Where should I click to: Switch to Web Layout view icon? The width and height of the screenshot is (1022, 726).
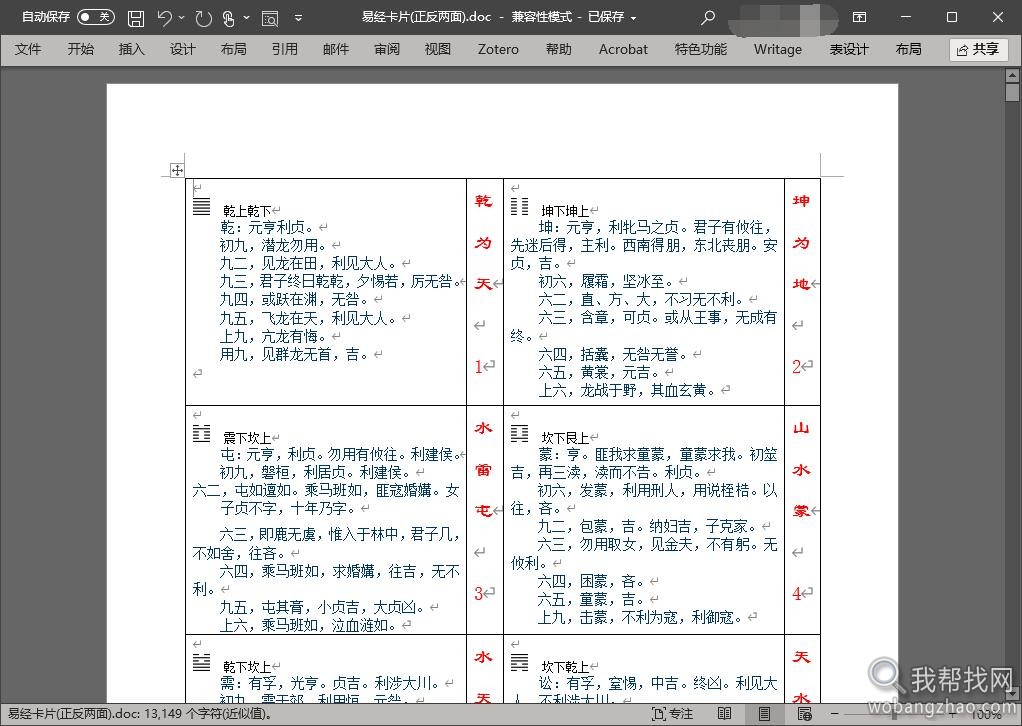coord(804,714)
